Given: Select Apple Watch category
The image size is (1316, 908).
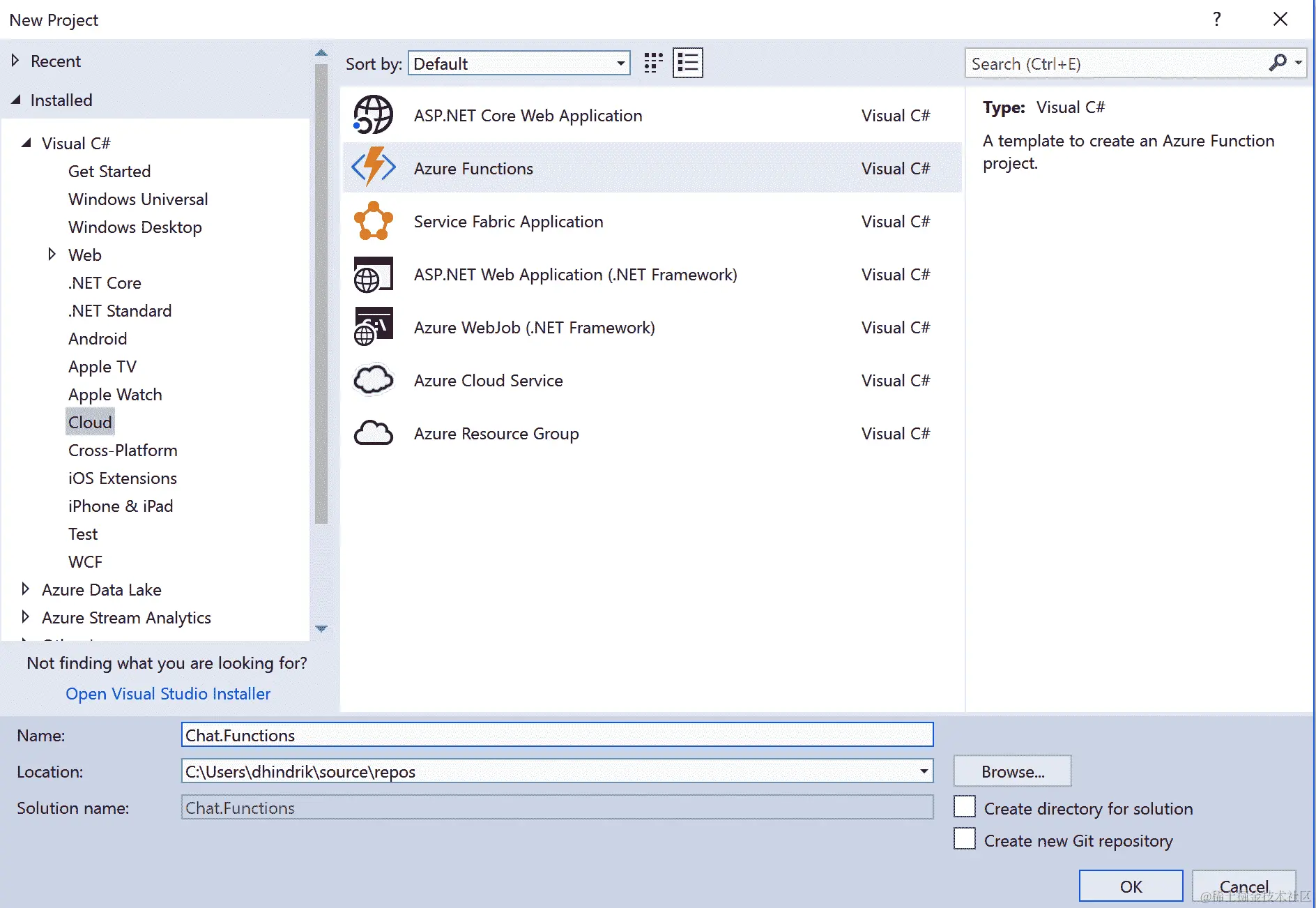Looking at the screenshot, I should pos(115,394).
